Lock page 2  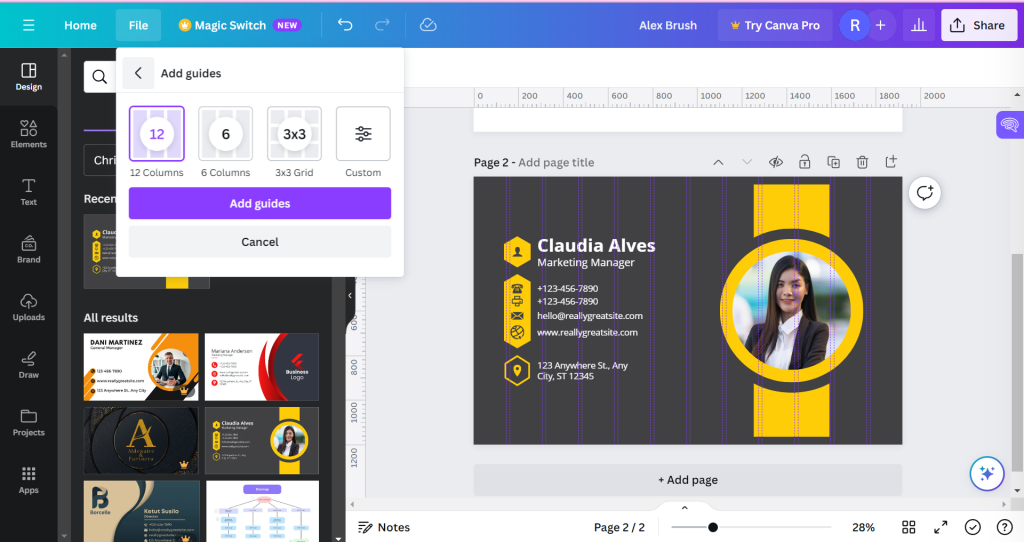point(805,162)
